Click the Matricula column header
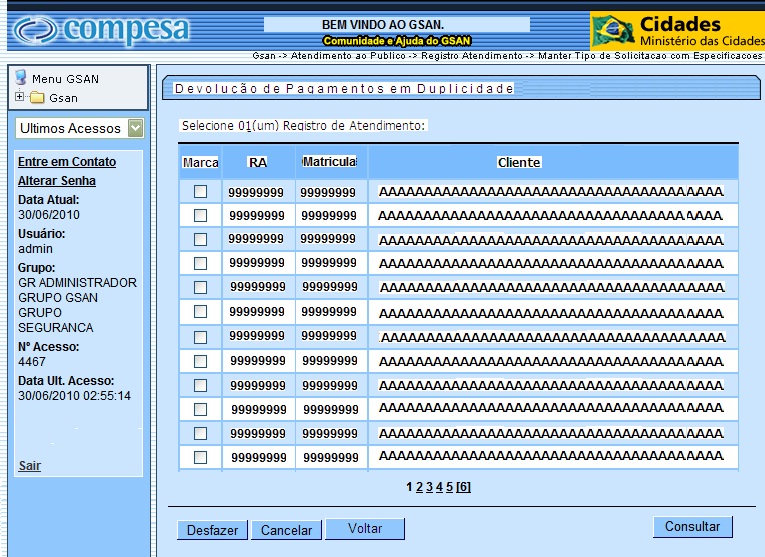This screenshot has width=765, height=557. click(329, 161)
